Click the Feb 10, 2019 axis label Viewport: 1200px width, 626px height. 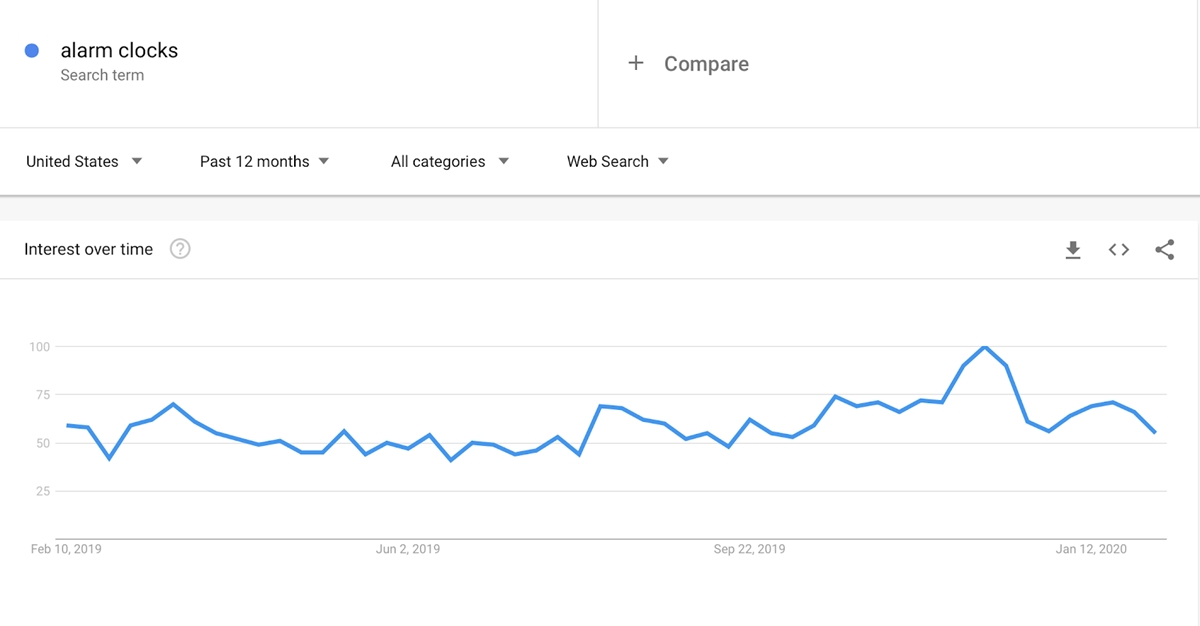pyautogui.click(x=66, y=549)
